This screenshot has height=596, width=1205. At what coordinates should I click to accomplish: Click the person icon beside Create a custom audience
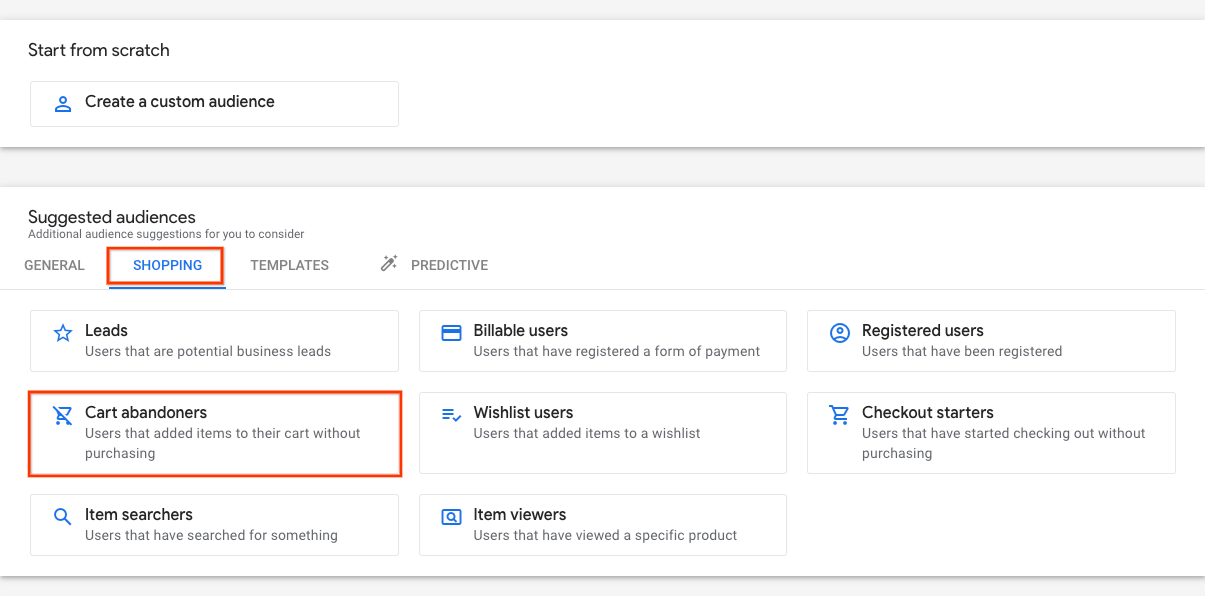pyautogui.click(x=63, y=103)
